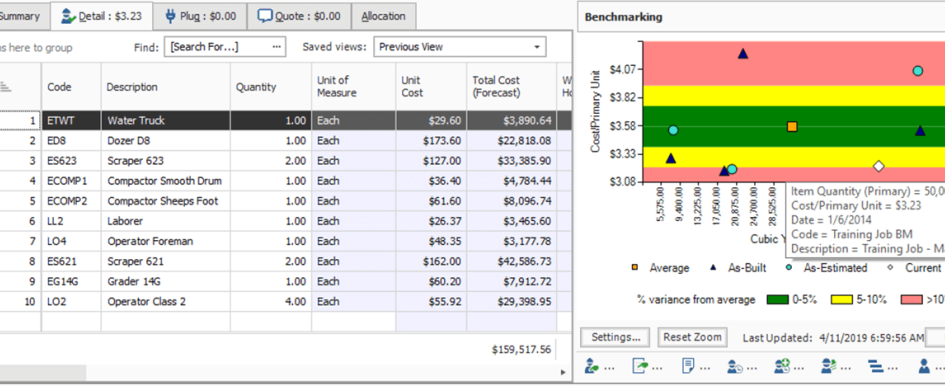Click the person silhouette icon in bottom toolbar
The width and height of the screenshot is (945, 386).
(x=923, y=365)
